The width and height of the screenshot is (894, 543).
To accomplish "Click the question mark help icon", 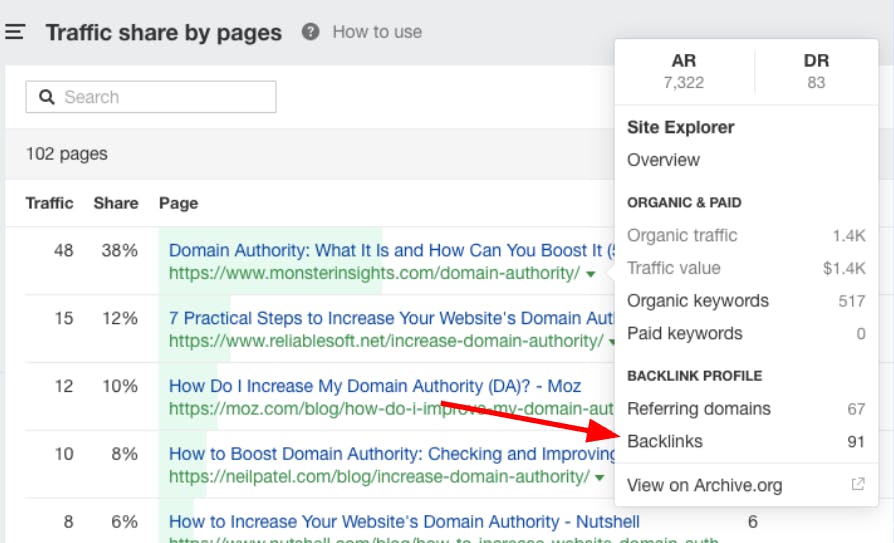I will pos(310,32).
